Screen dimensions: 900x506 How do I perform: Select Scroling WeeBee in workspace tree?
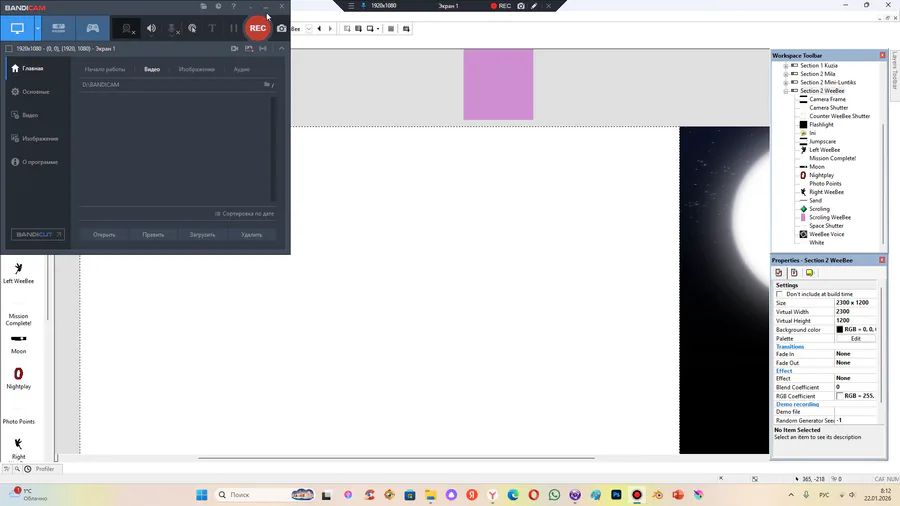click(830, 217)
